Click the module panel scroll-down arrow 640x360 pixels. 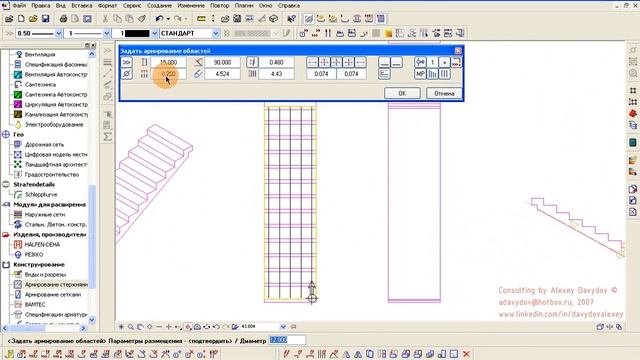tap(92, 320)
